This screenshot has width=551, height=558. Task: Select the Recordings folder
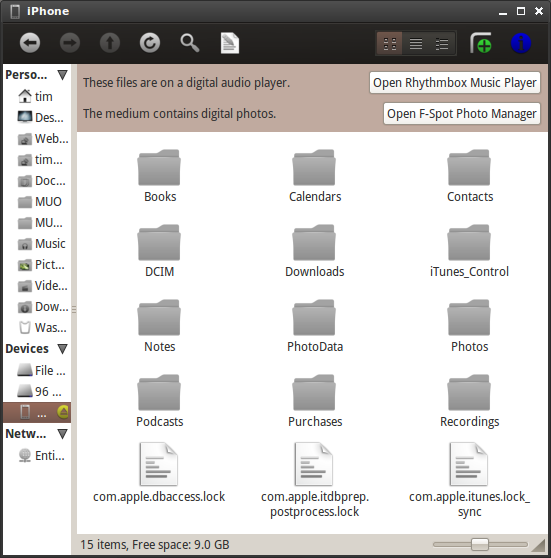[469, 401]
